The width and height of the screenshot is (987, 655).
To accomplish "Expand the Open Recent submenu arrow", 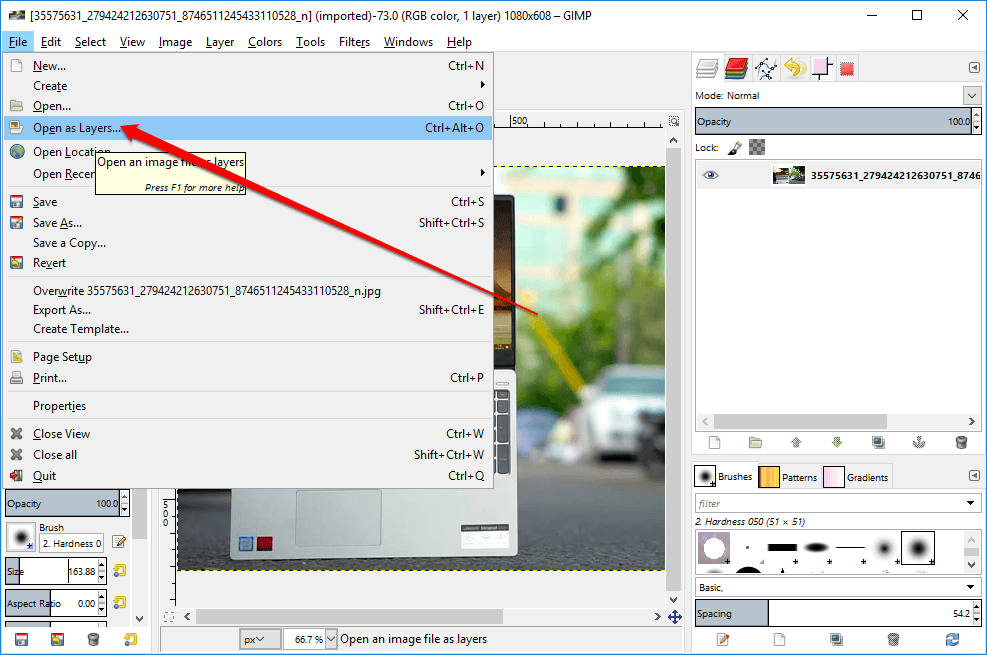I will pyautogui.click(x=482, y=172).
